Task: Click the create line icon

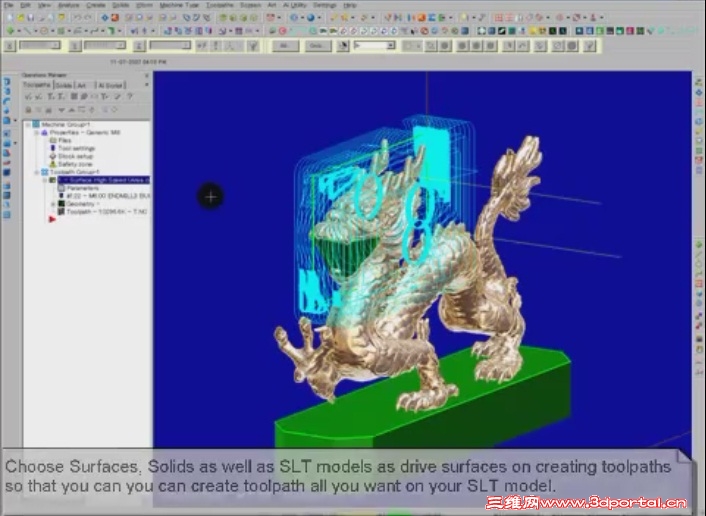Action: (x=28, y=31)
